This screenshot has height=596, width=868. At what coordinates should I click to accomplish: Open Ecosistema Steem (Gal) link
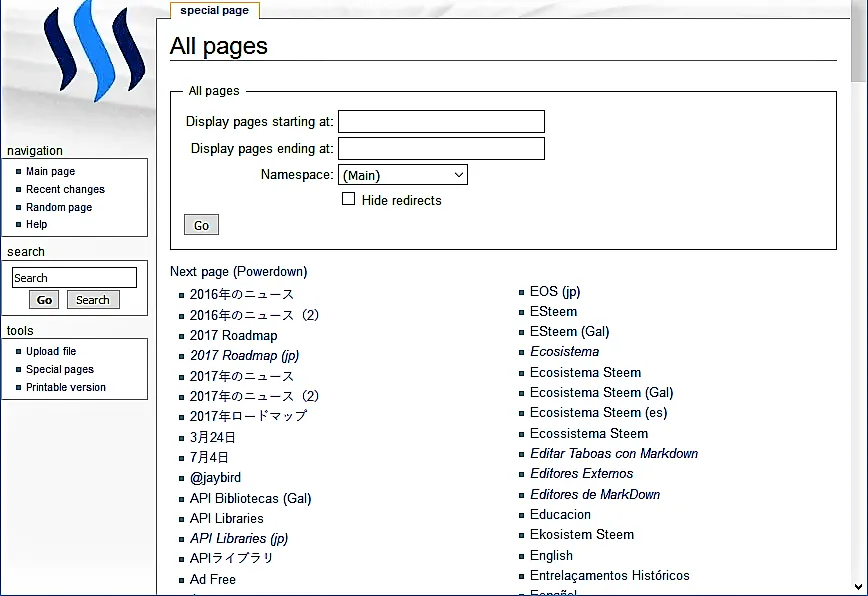click(602, 392)
